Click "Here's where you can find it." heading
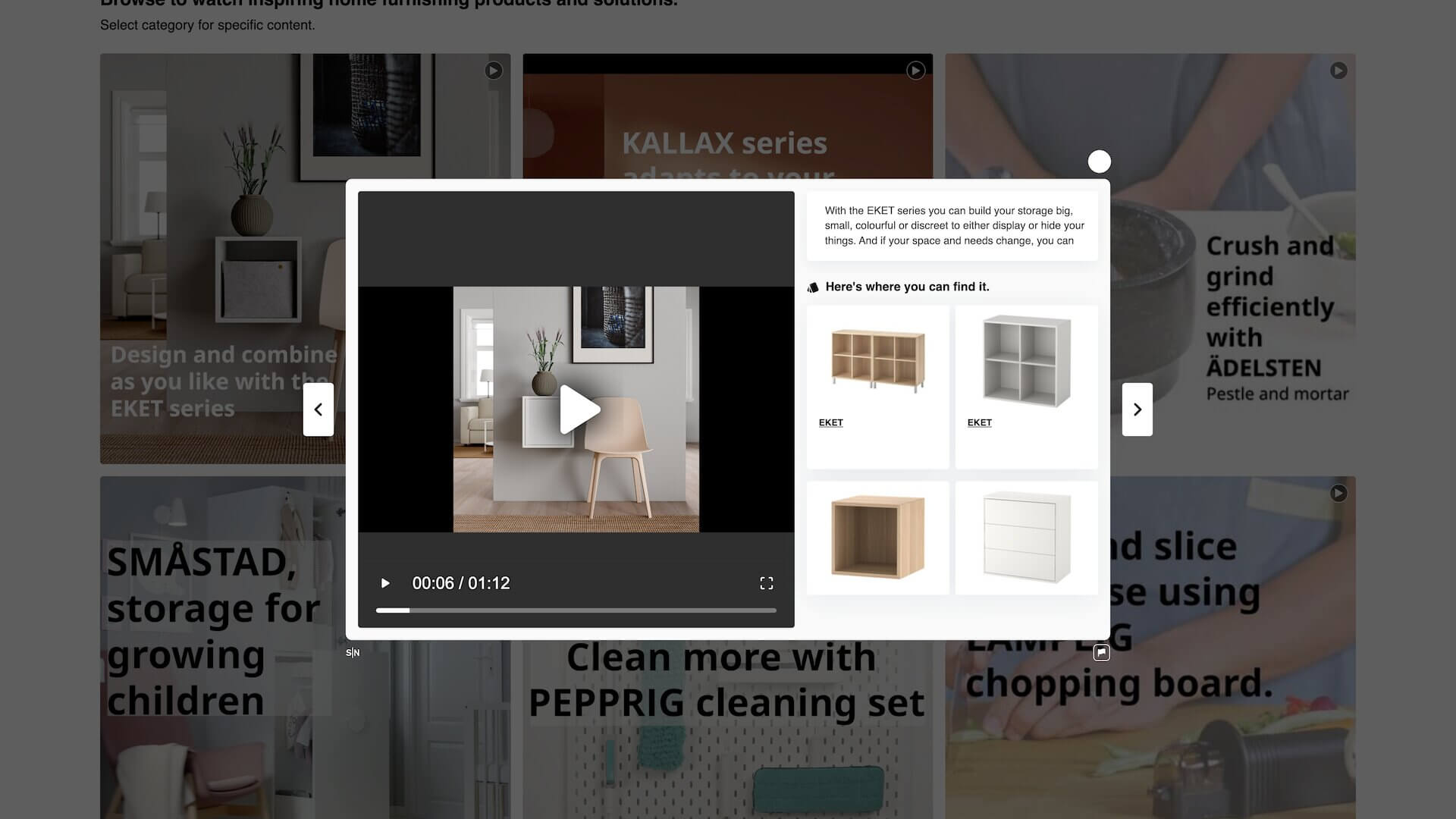This screenshot has width=1456, height=819. 907,287
